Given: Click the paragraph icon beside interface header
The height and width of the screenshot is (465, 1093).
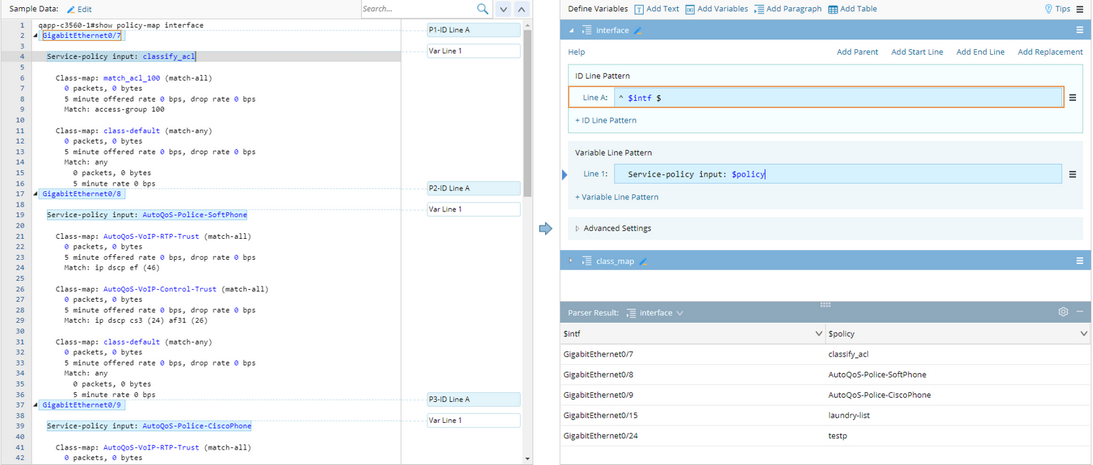Looking at the screenshot, I should pyautogui.click(x=587, y=30).
